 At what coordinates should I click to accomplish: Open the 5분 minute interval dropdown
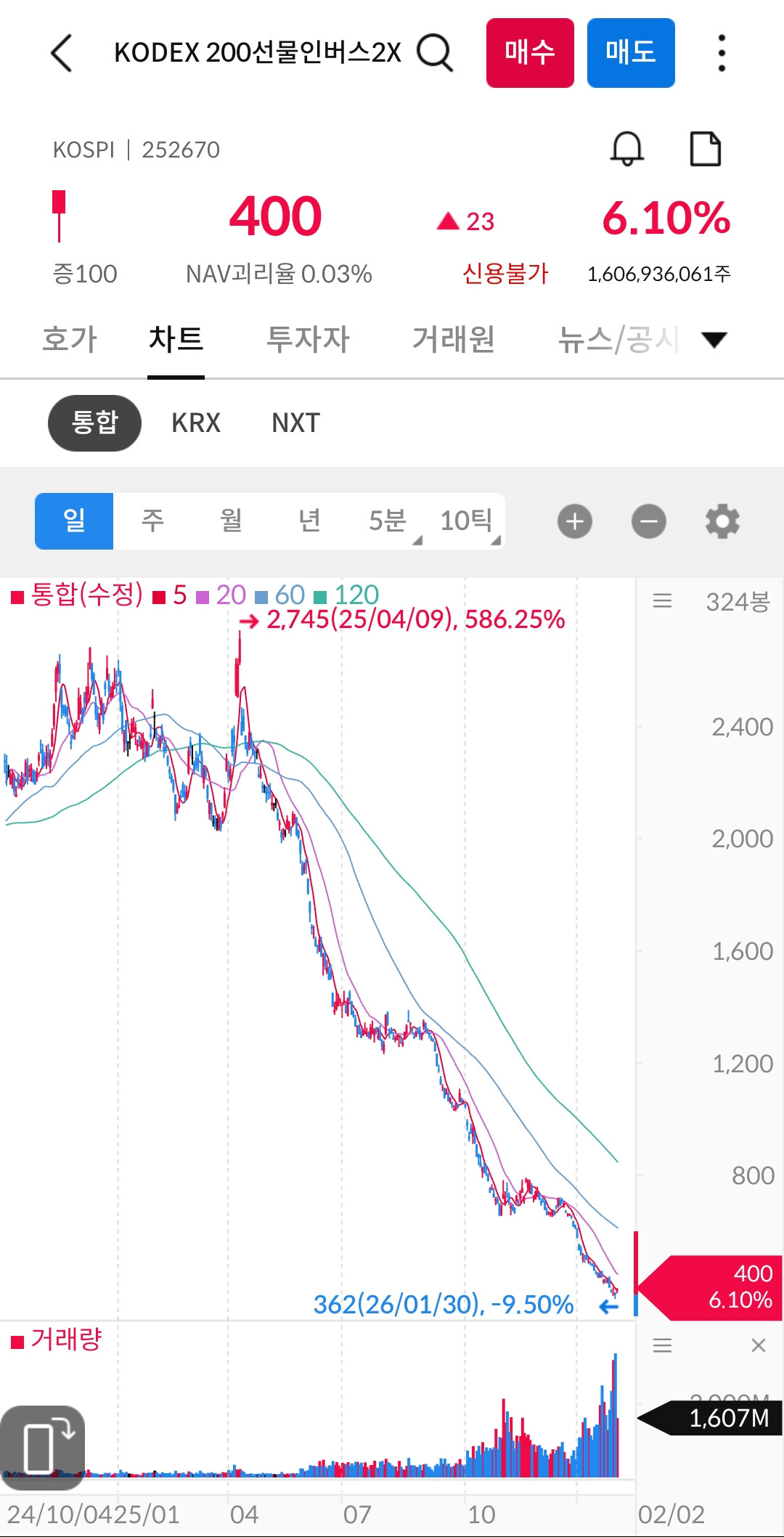(x=389, y=521)
